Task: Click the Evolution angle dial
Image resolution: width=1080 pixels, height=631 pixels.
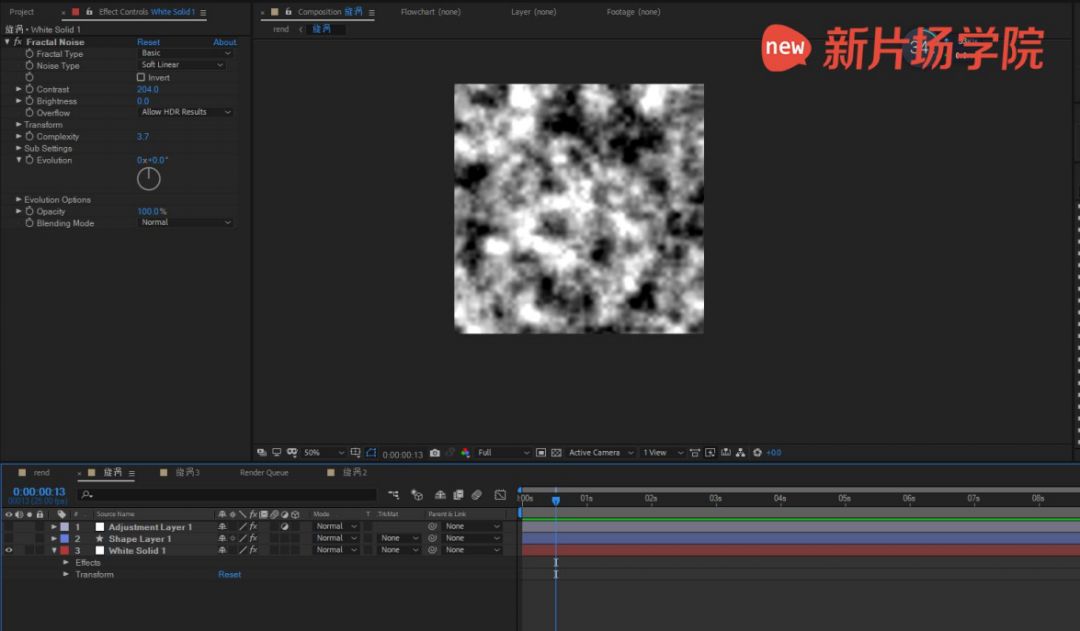Action: click(149, 179)
